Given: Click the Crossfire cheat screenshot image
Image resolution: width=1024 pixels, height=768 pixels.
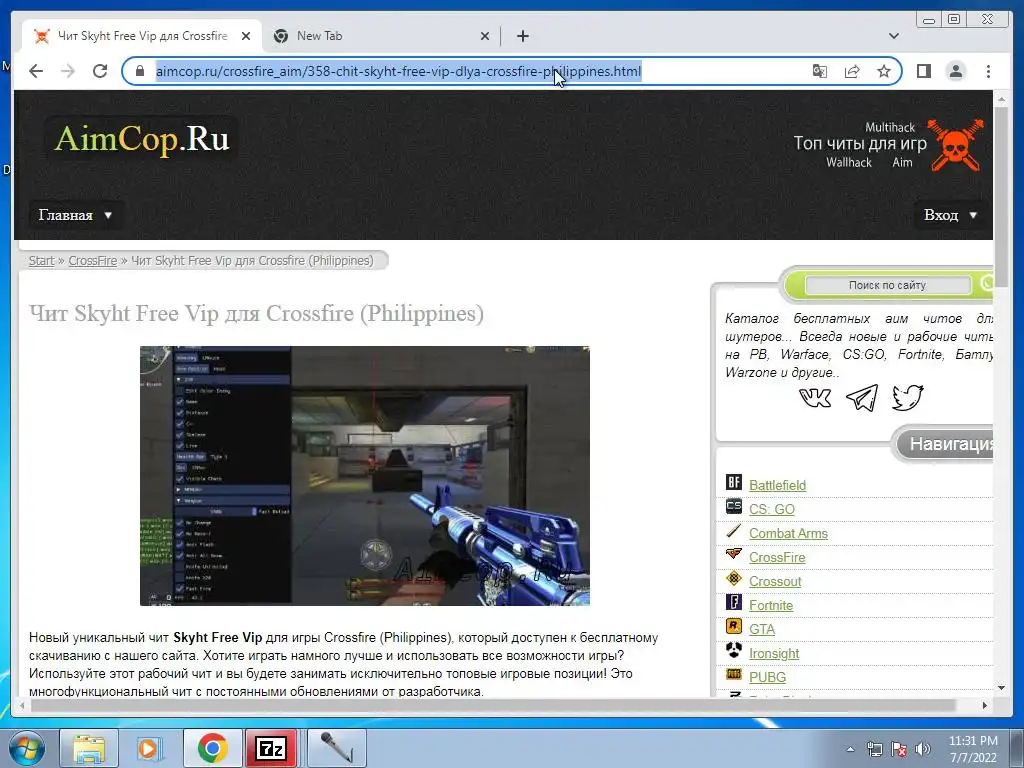Looking at the screenshot, I should point(364,475).
